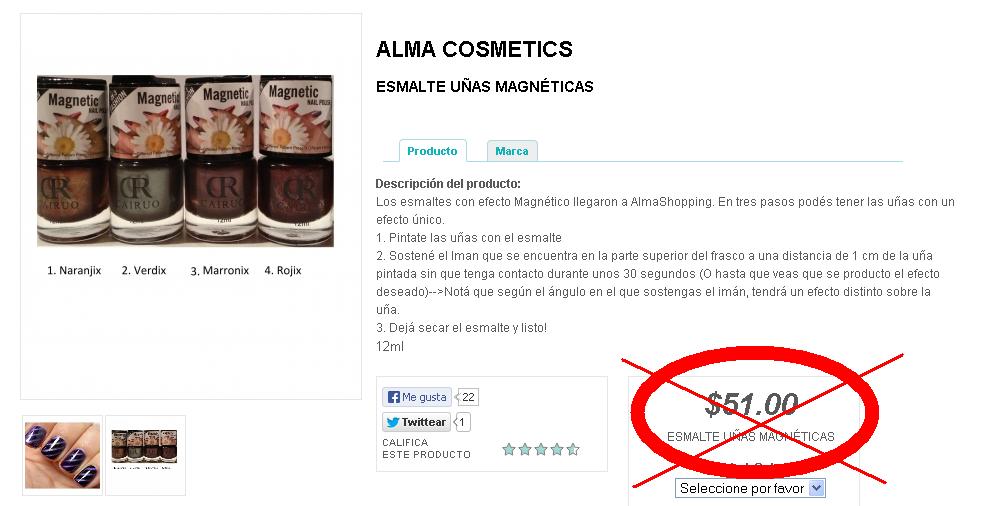Click the main product image of bottles
Image resolution: width=989 pixels, height=506 pixels.
tap(185, 161)
